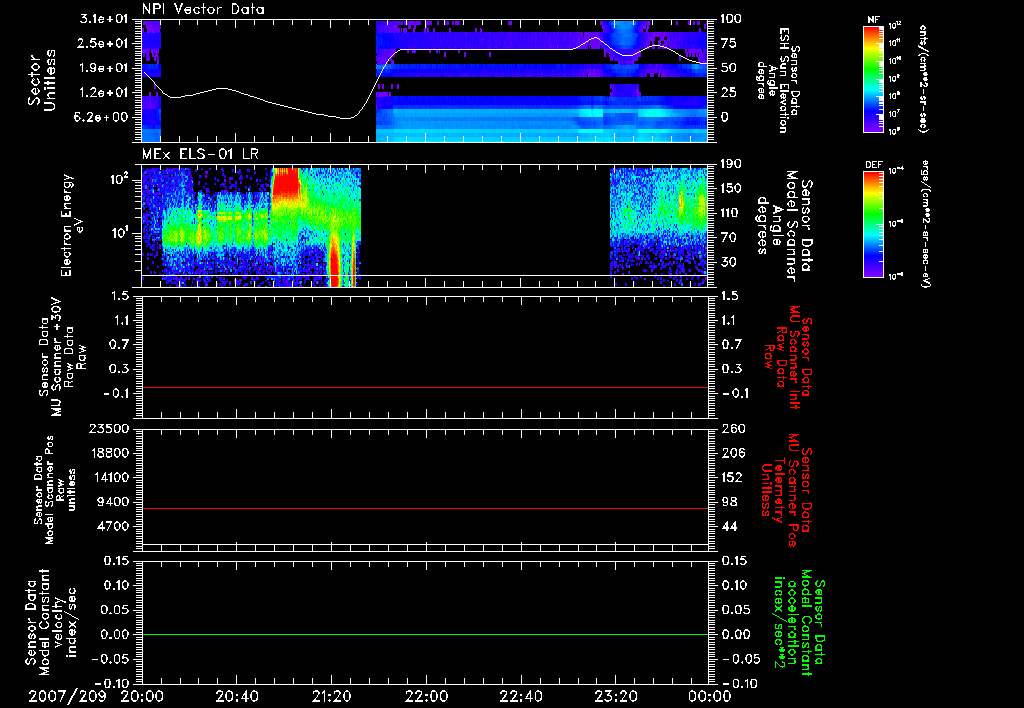Click the 20:00 time axis label
Viewport: 1024px width, 708px height.
[x=142, y=696]
